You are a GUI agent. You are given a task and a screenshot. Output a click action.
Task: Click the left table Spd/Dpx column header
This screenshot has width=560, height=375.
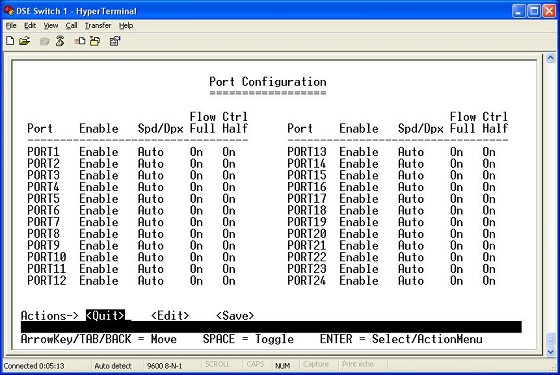point(161,129)
